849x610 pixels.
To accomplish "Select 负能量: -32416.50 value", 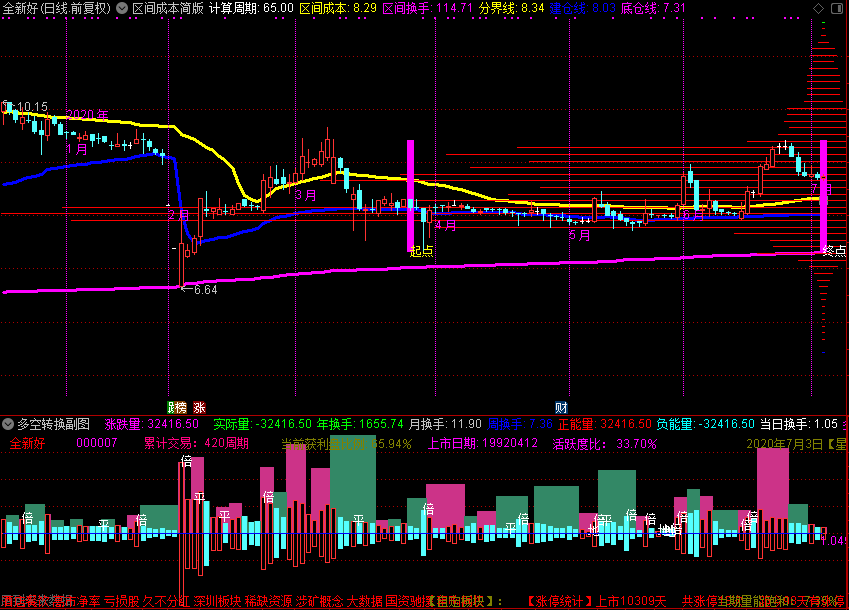I will (x=706, y=424).
